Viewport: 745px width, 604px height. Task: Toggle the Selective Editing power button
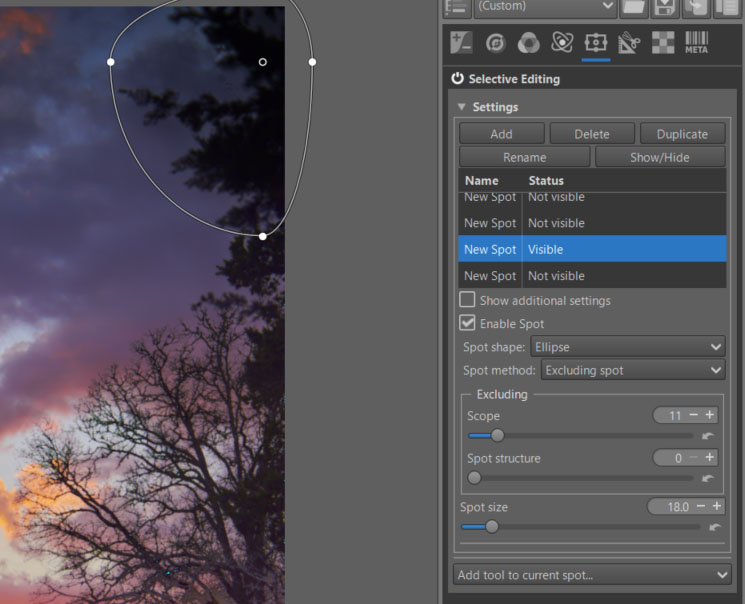coord(458,79)
